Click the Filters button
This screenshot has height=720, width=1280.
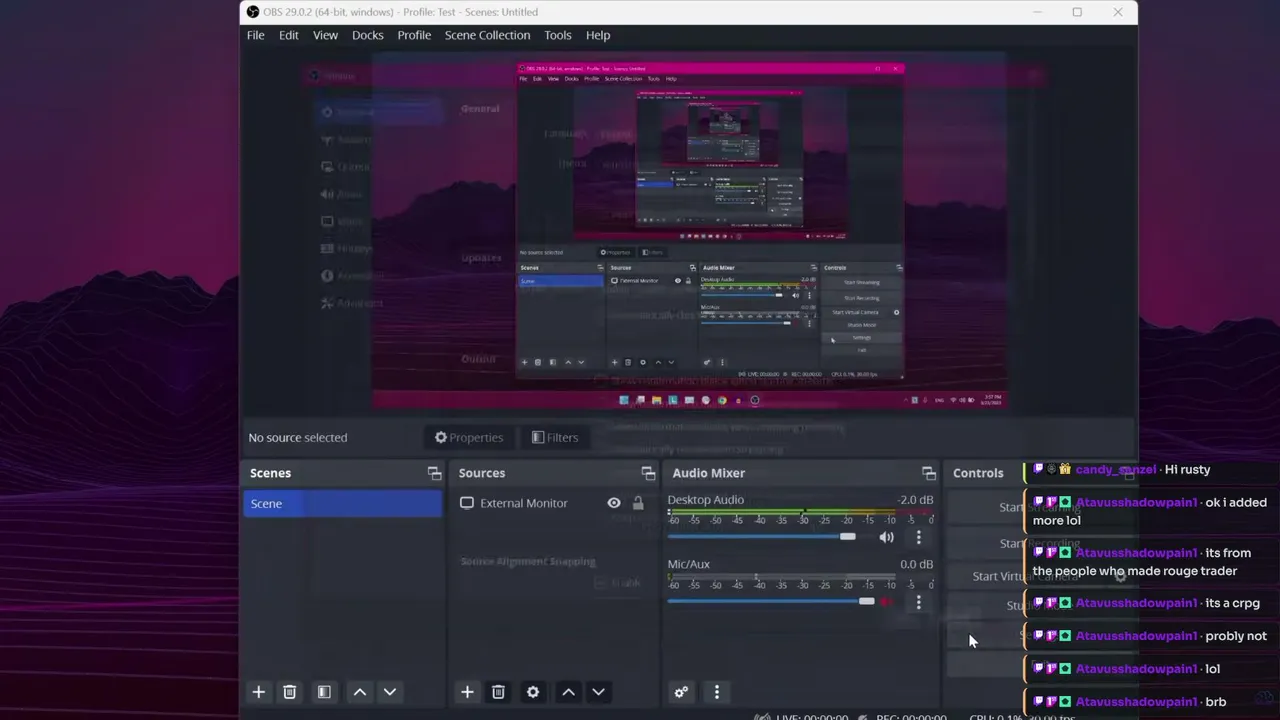click(555, 437)
